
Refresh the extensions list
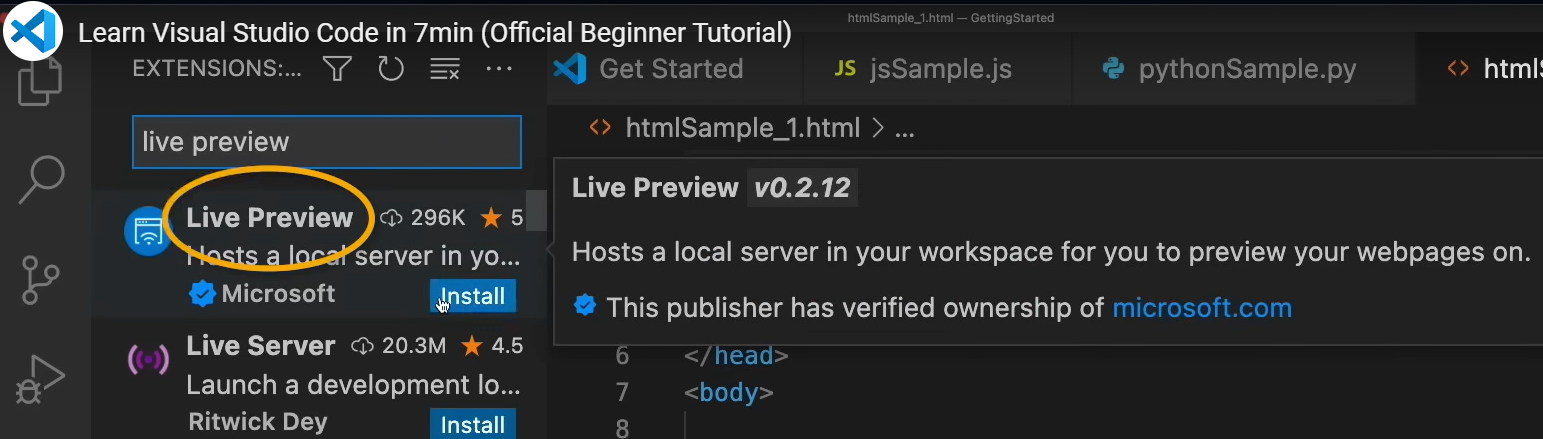[390, 68]
